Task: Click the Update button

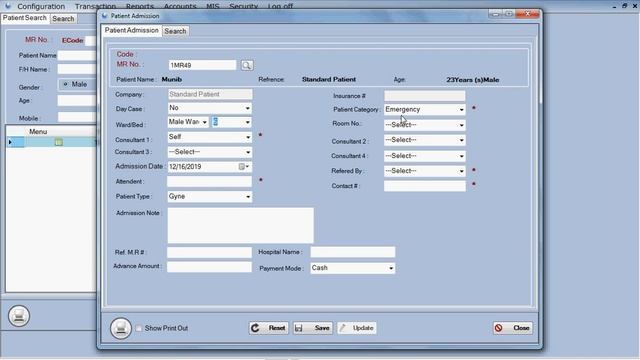Action: 357,328
